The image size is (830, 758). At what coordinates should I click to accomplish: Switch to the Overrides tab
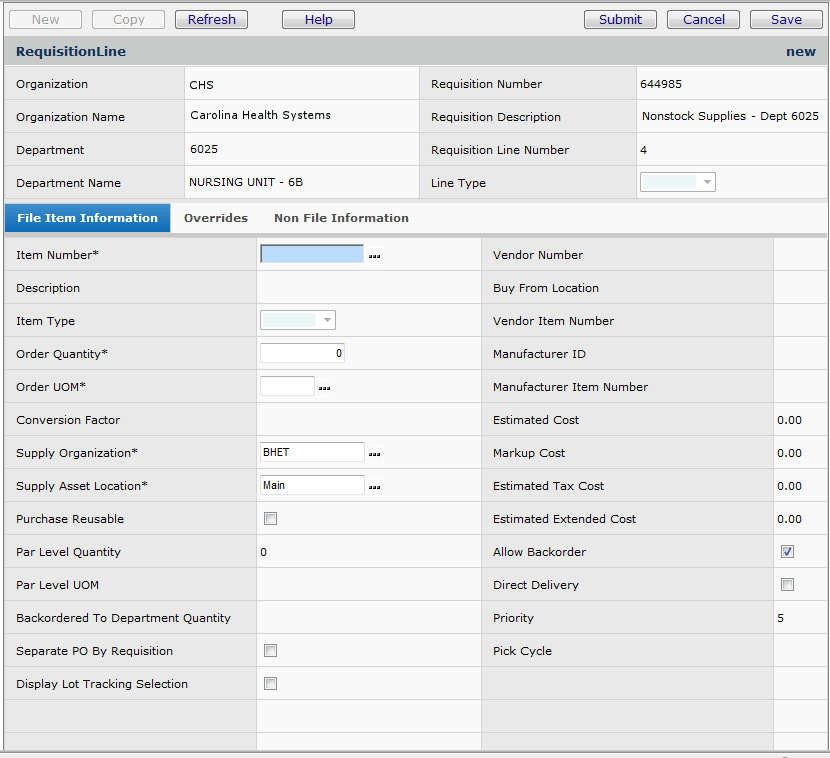(216, 218)
